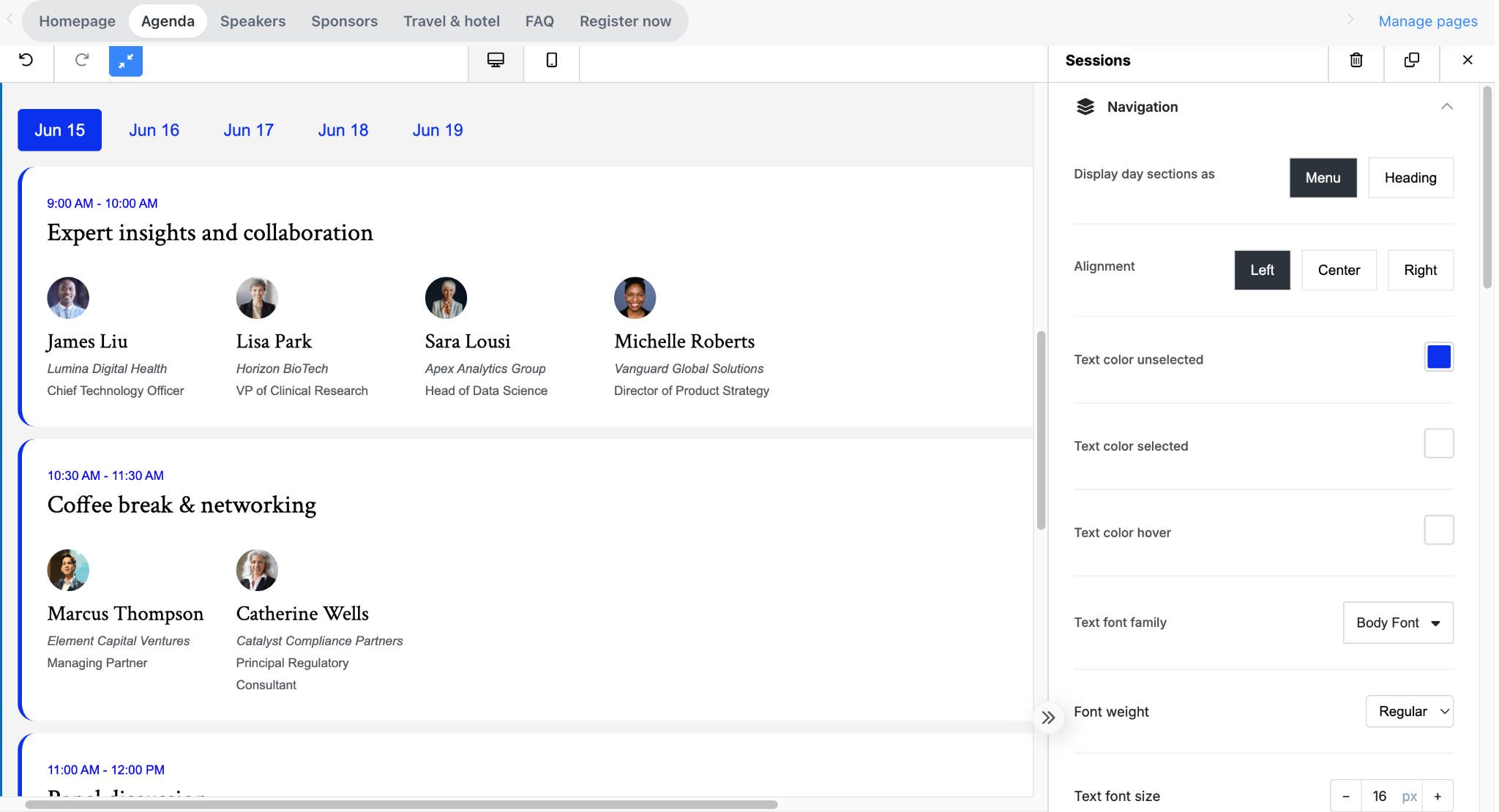The image size is (1499, 812).
Task: Set day sections display to Menu
Action: pos(1323,178)
